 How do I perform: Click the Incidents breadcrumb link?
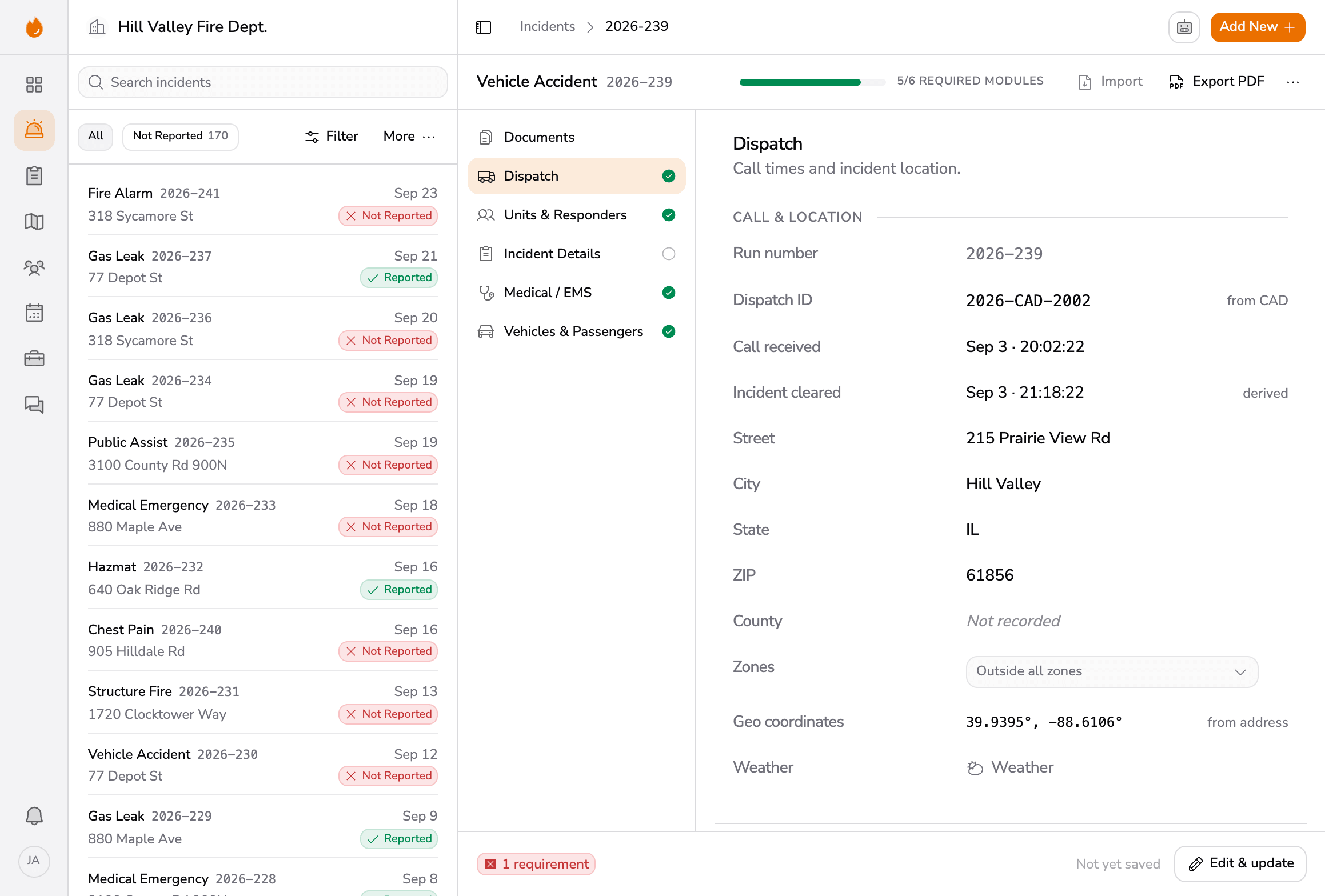[547, 26]
